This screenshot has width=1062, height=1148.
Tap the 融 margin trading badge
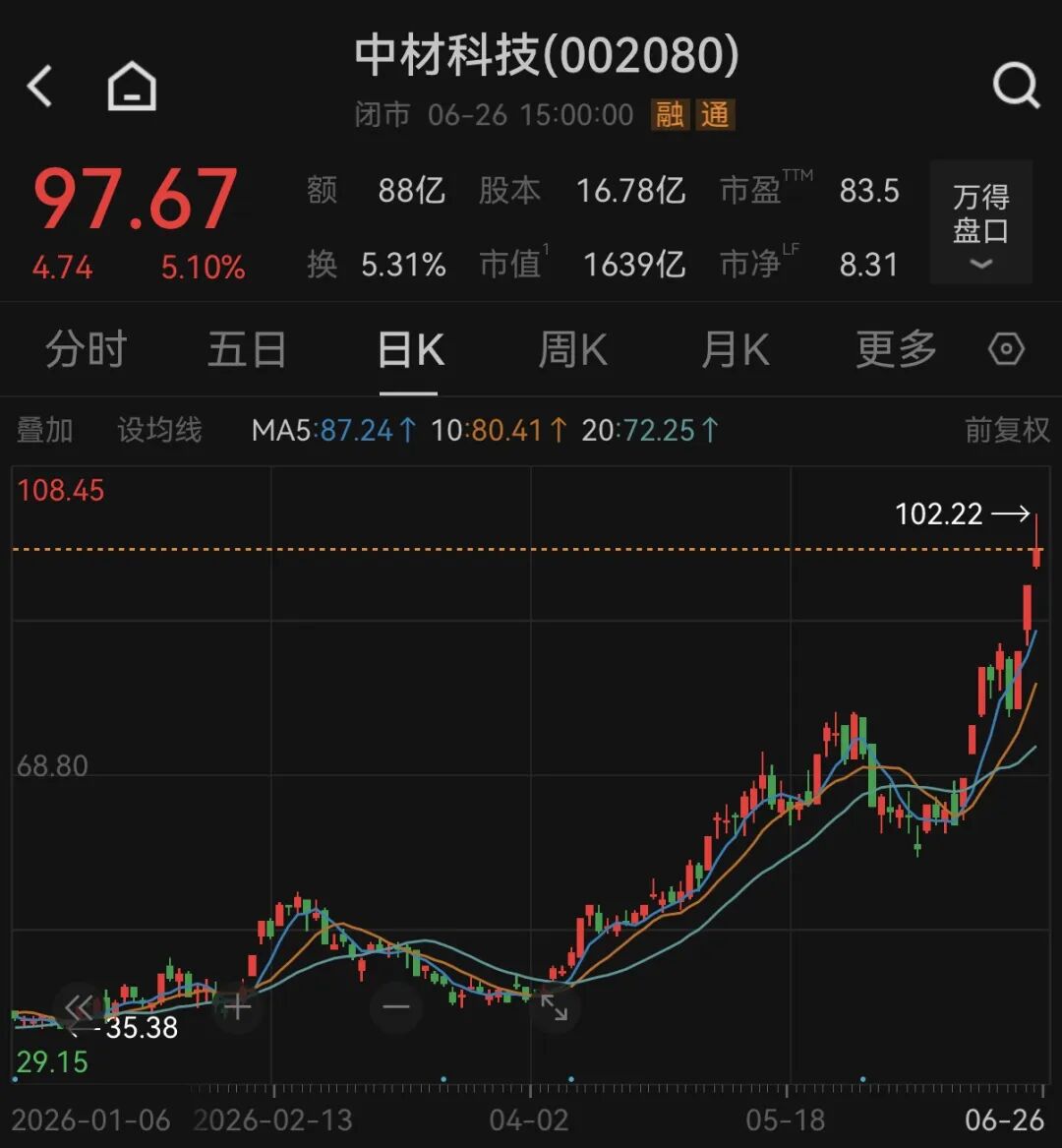(x=670, y=115)
